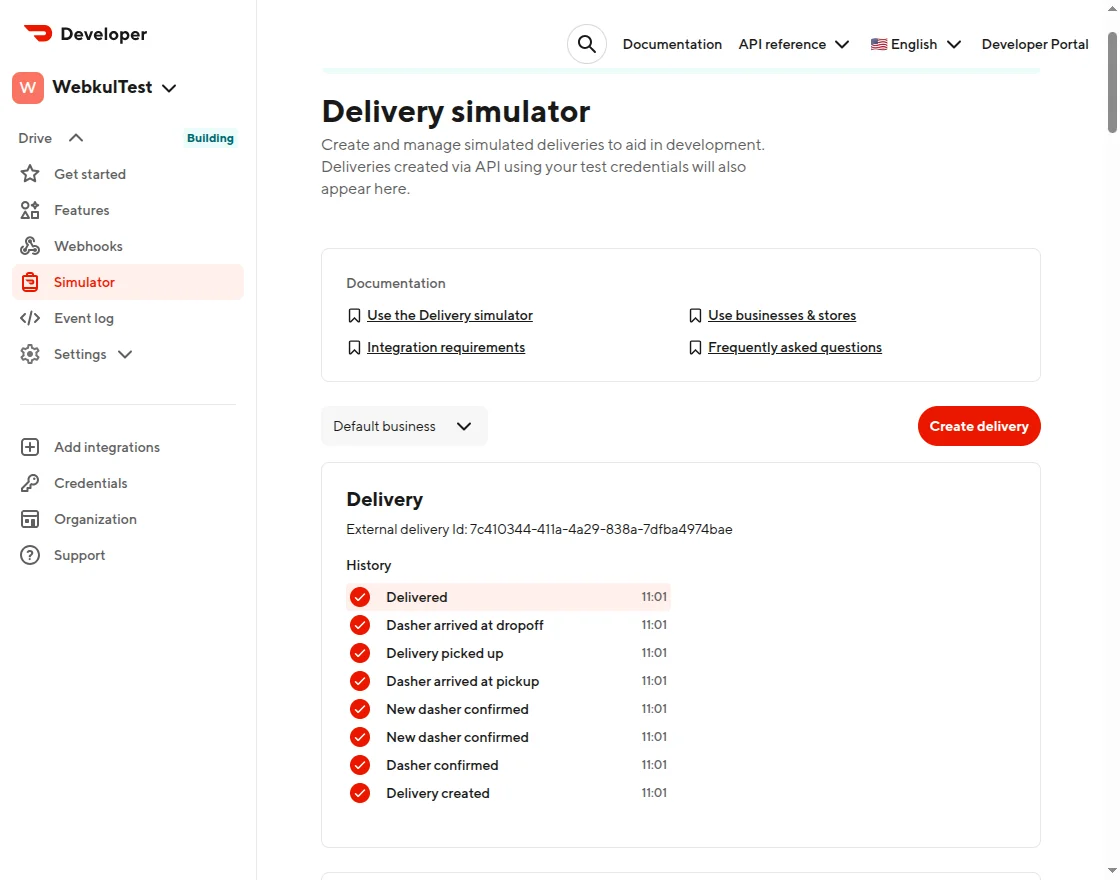This screenshot has height=880, width=1120.
Task: Click bookmark icon beside Integration requirements
Action: coord(354,348)
